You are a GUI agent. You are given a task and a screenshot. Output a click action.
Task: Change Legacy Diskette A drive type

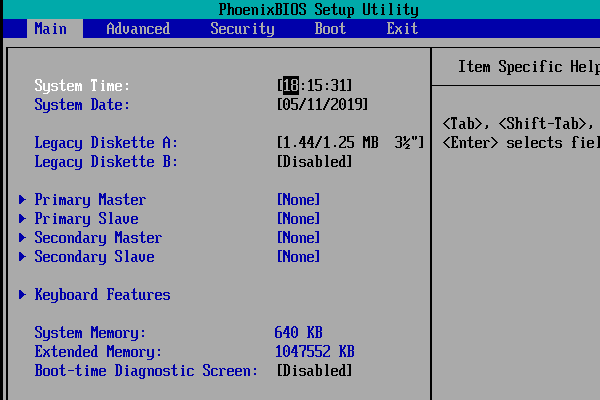(x=351, y=142)
